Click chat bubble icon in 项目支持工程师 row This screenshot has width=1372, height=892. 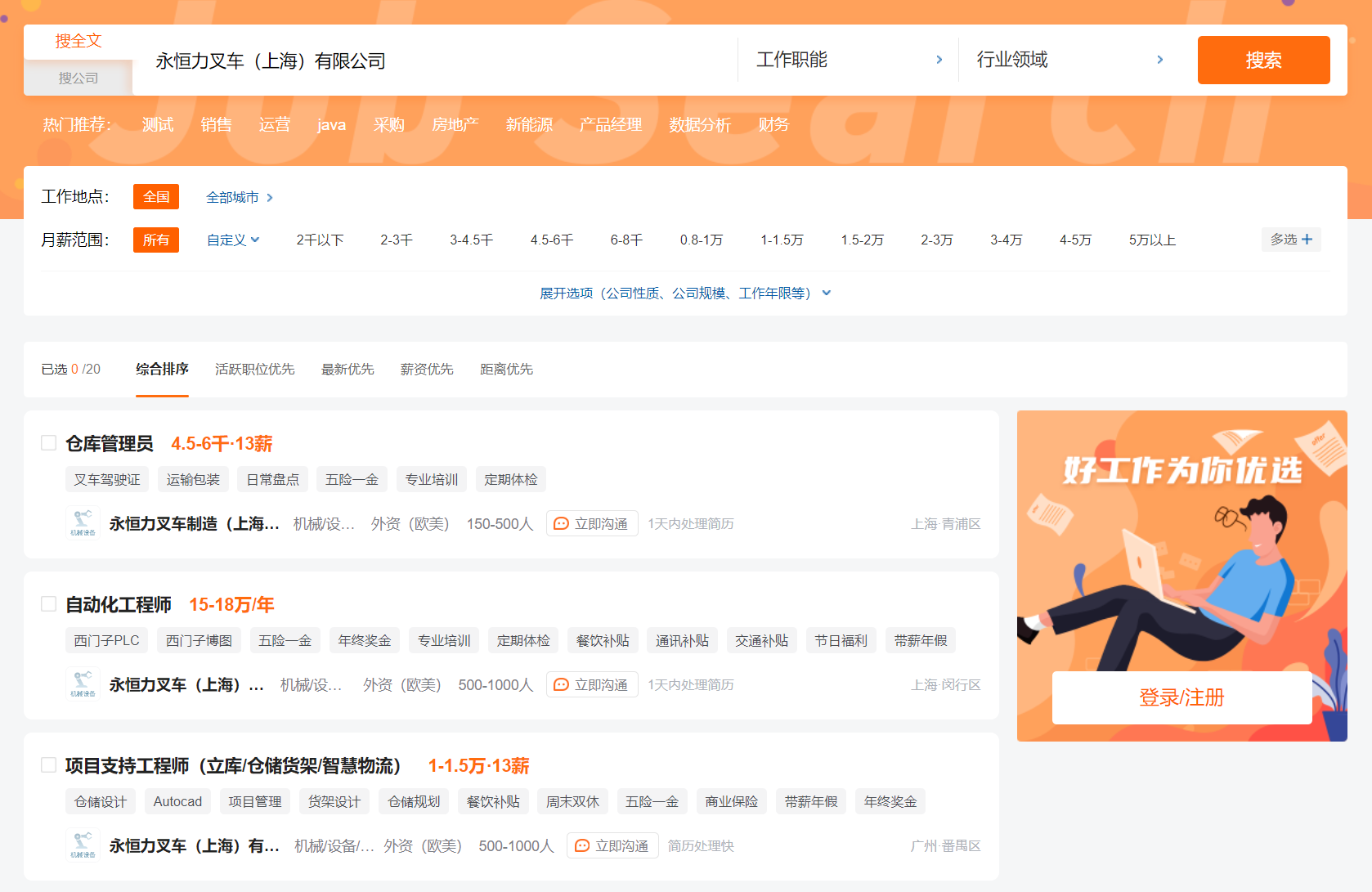582,846
